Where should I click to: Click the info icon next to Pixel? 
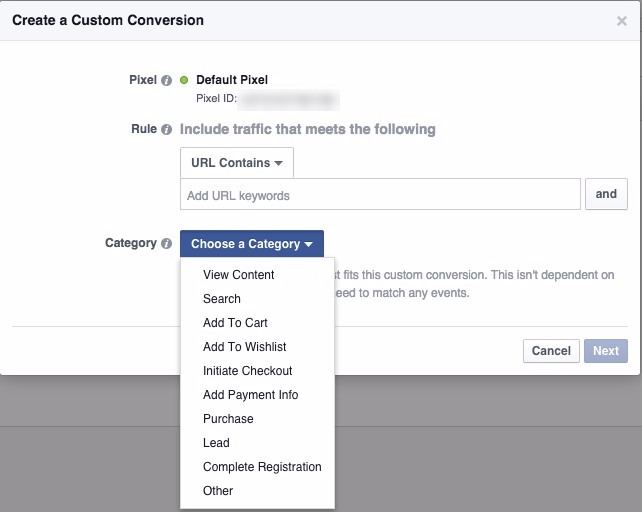click(166, 80)
